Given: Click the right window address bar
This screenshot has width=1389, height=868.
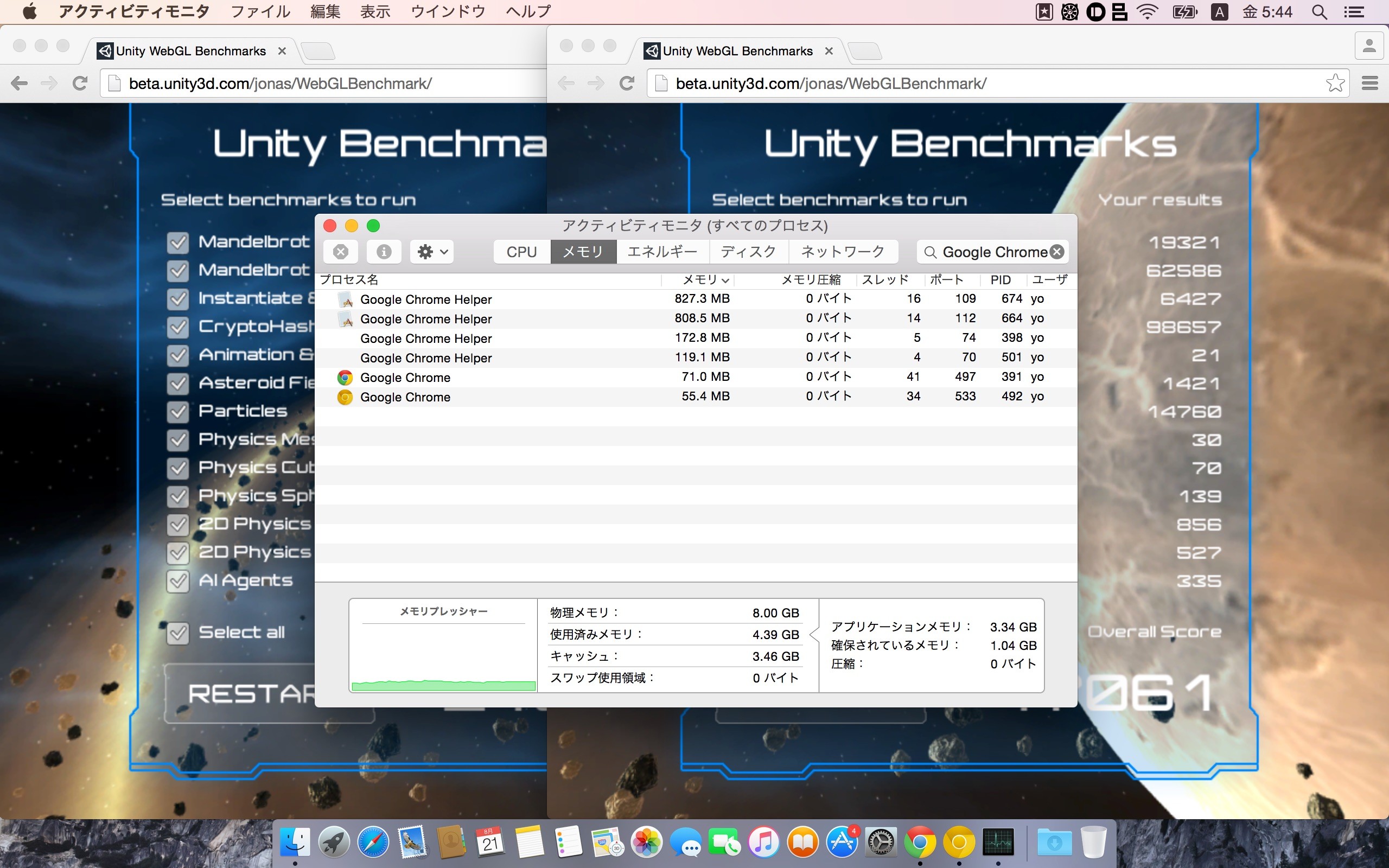Looking at the screenshot, I should click(x=976, y=83).
